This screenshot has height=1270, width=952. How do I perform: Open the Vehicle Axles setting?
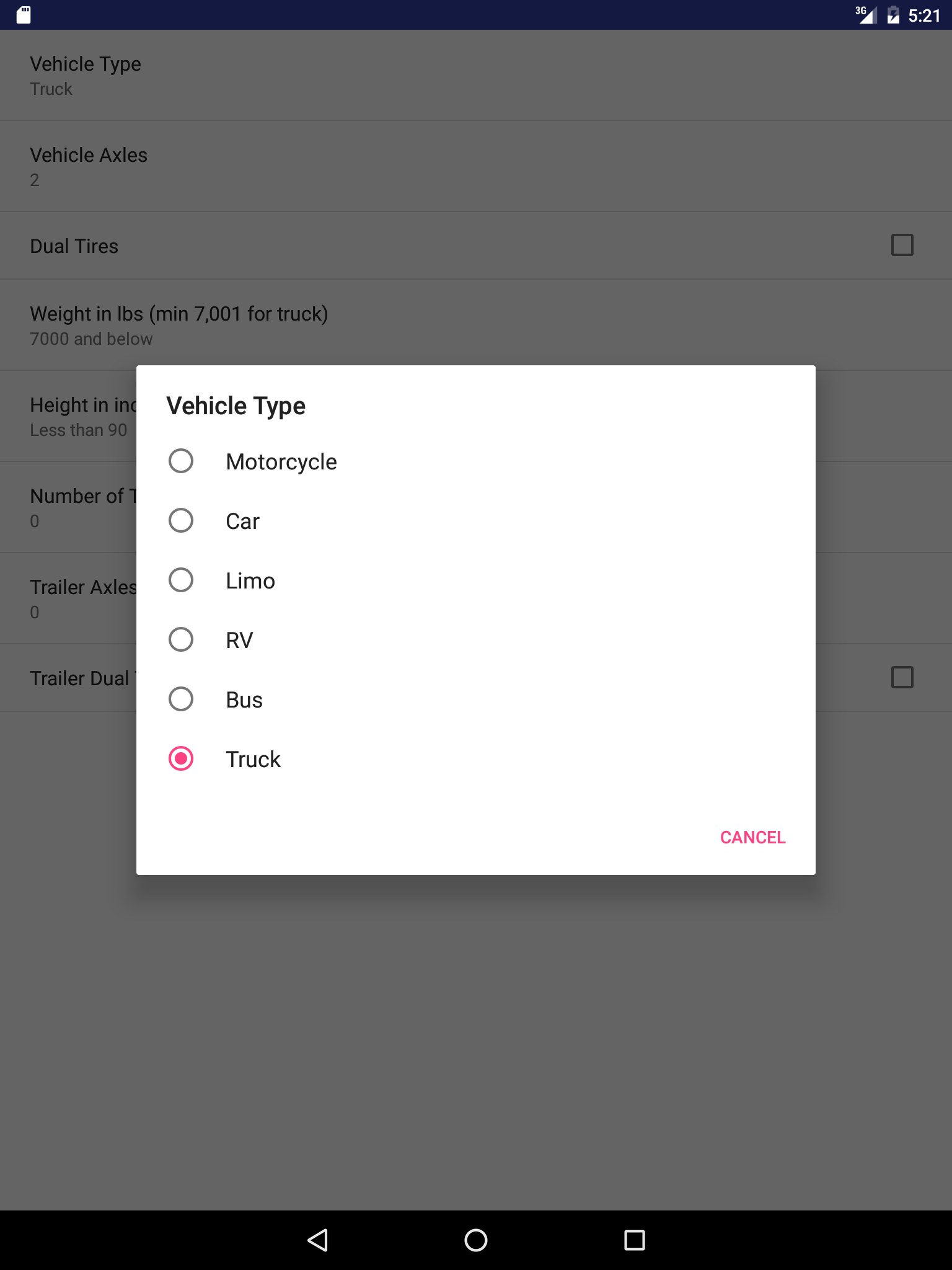[x=476, y=166]
